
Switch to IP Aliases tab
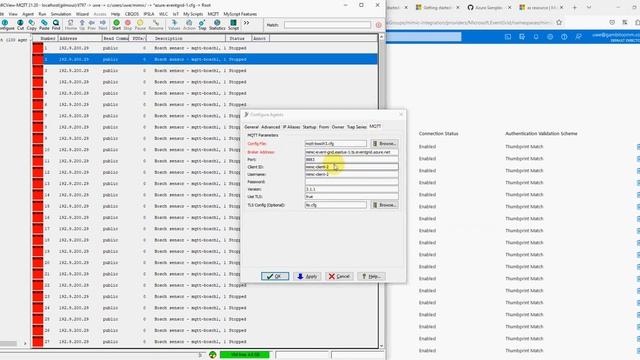click(291, 127)
